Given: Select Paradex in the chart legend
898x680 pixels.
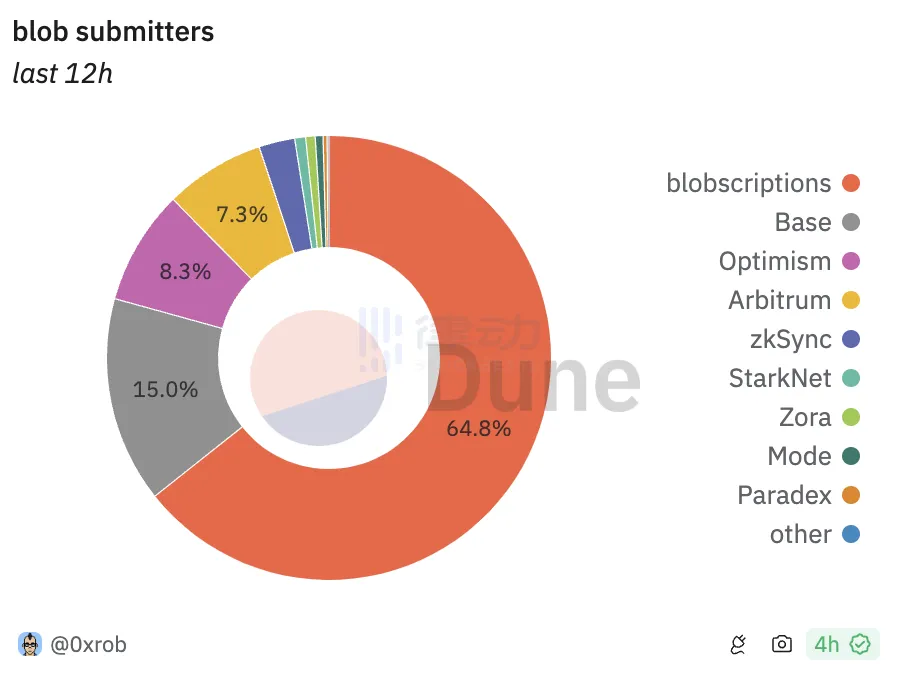Looking at the screenshot, I should point(785,495).
